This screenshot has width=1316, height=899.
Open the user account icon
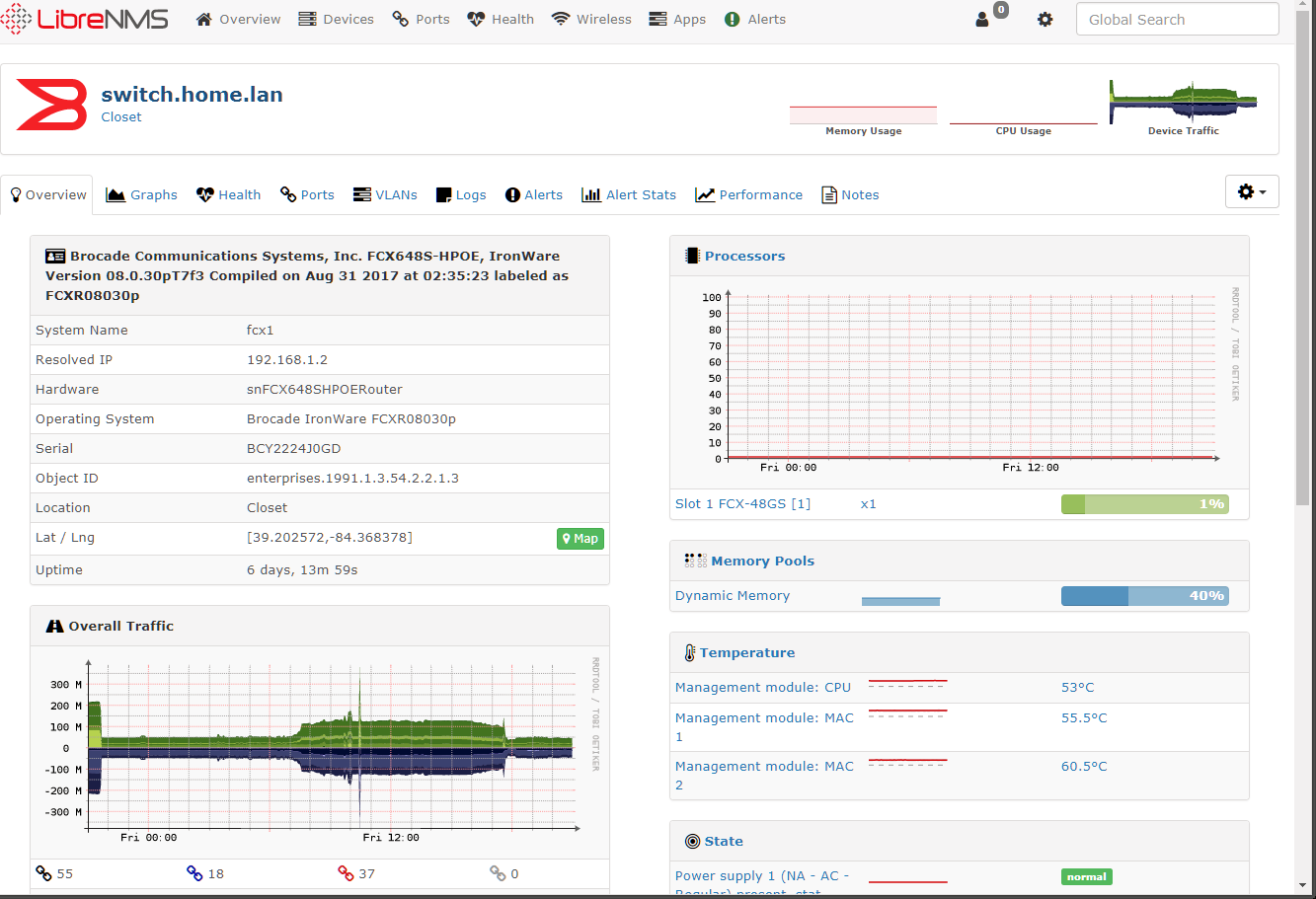click(x=982, y=20)
